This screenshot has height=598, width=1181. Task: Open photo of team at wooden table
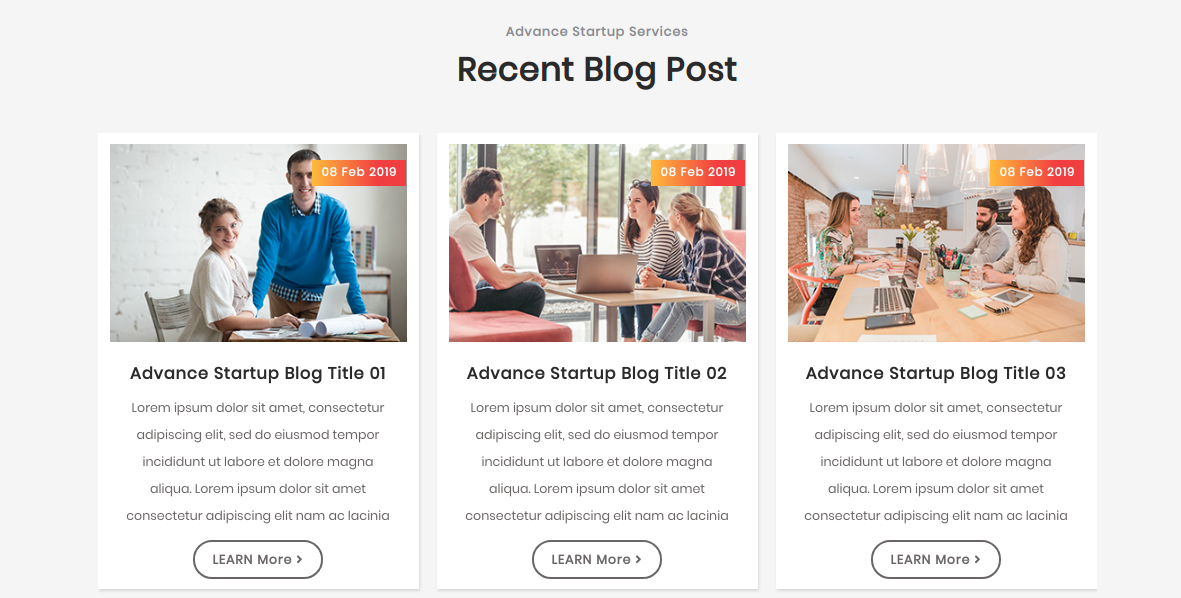tap(936, 243)
